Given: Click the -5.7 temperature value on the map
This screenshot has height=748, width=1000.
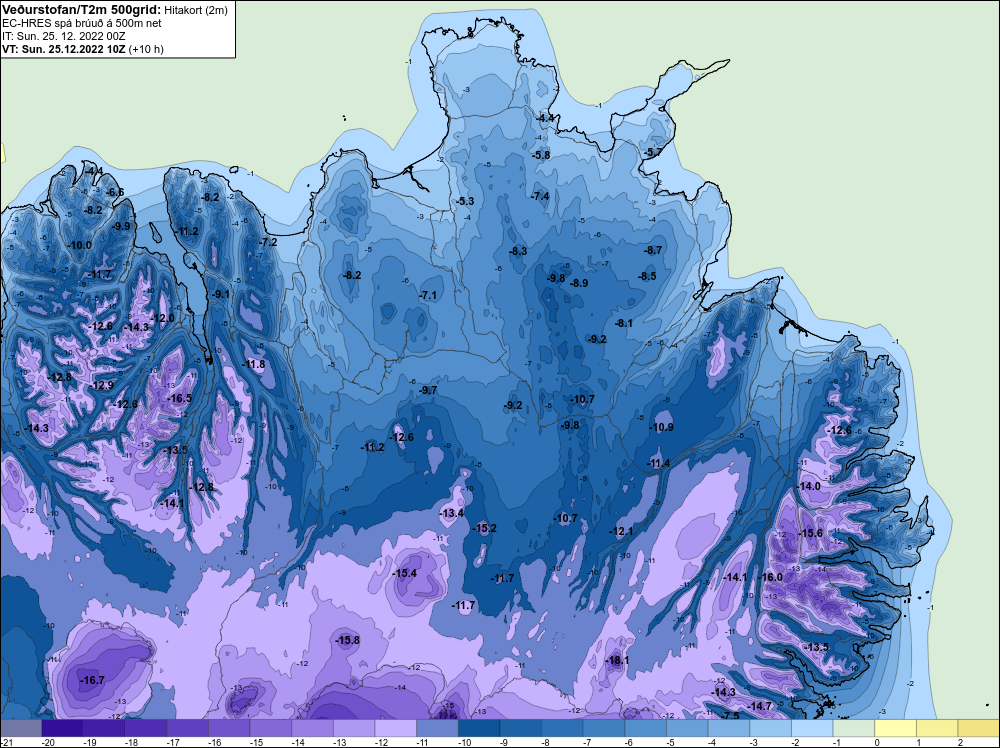Looking at the screenshot, I should point(652,152).
